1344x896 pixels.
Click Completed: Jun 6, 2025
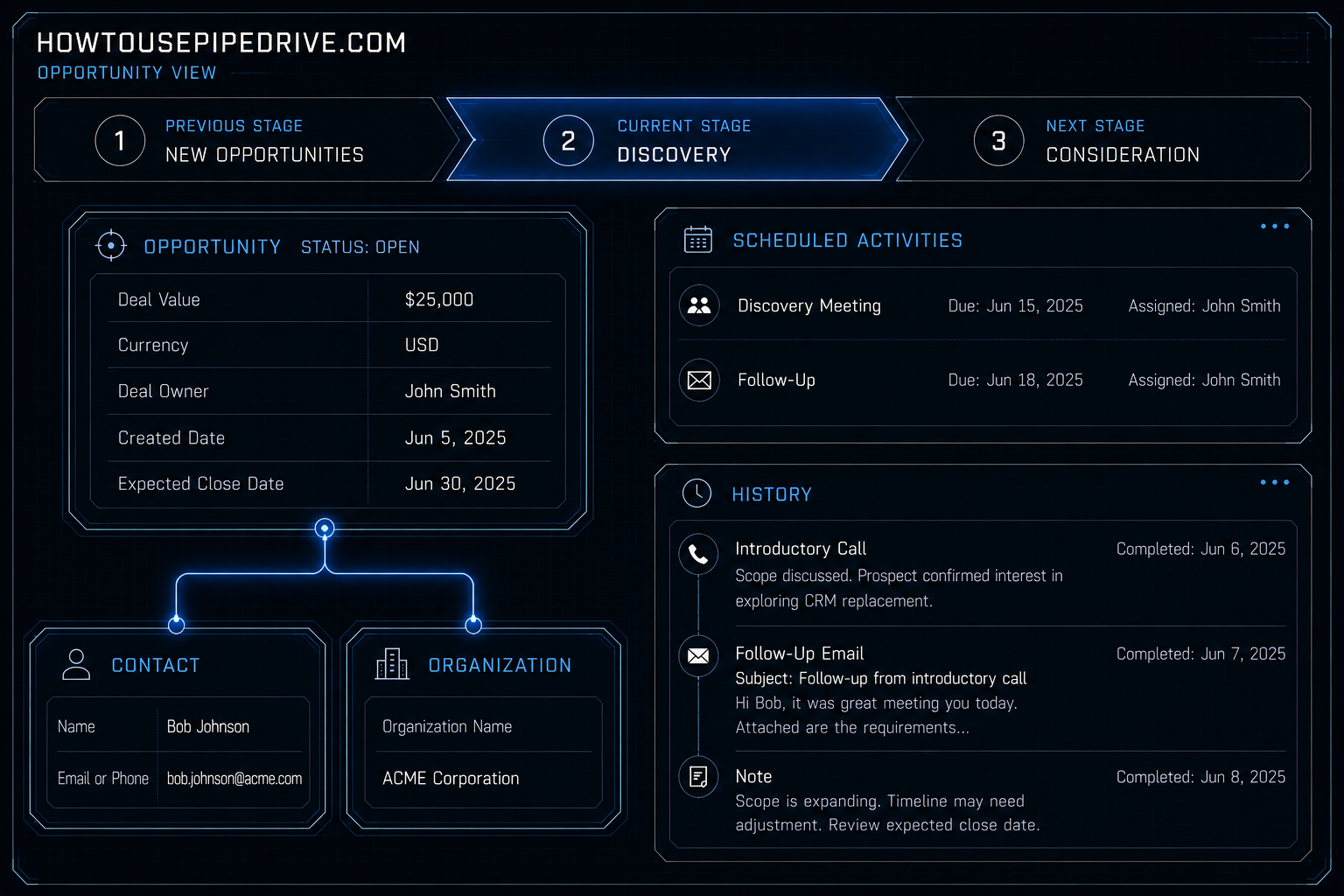coord(1200,549)
